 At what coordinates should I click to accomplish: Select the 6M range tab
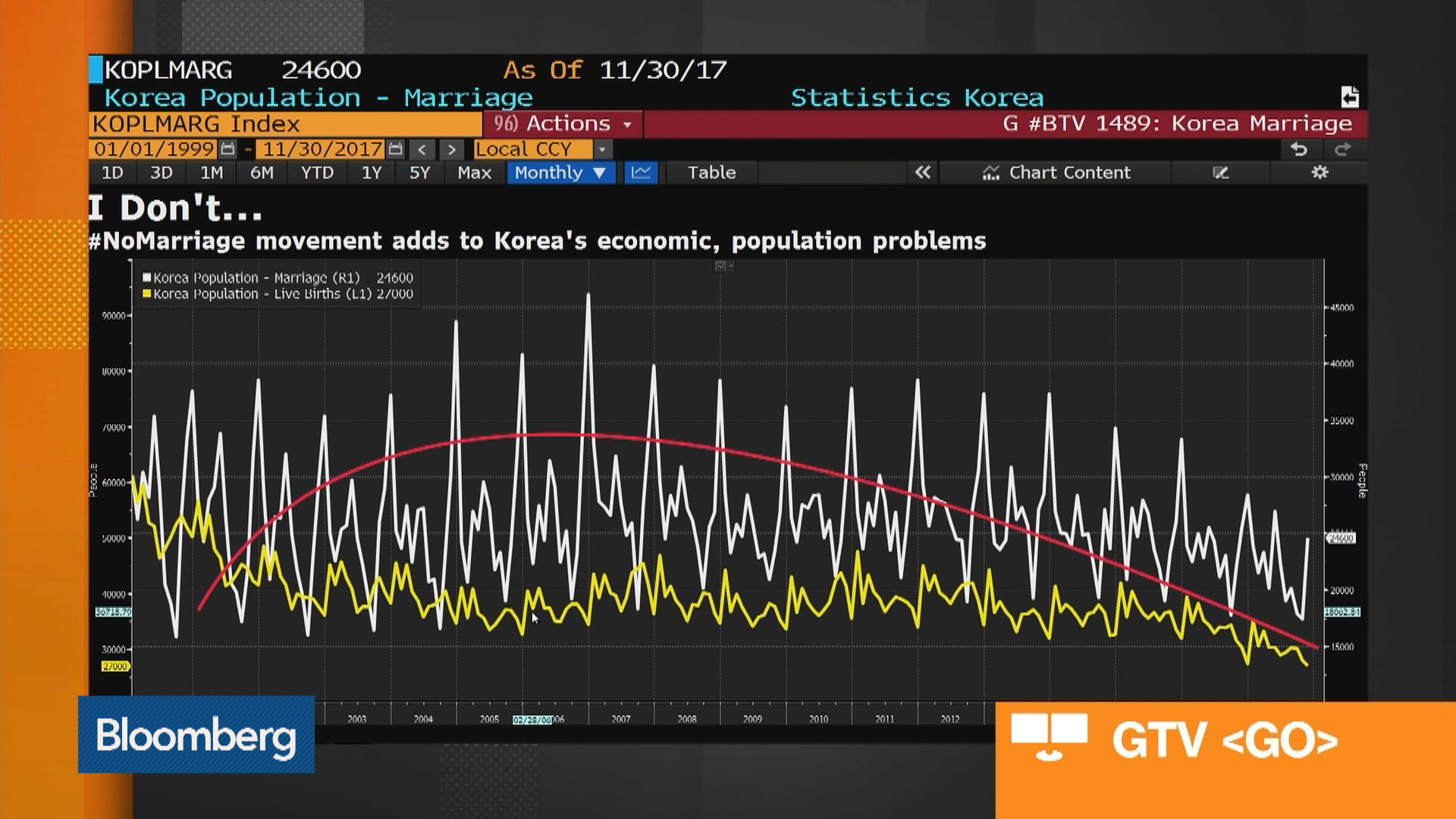pyautogui.click(x=262, y=172)
